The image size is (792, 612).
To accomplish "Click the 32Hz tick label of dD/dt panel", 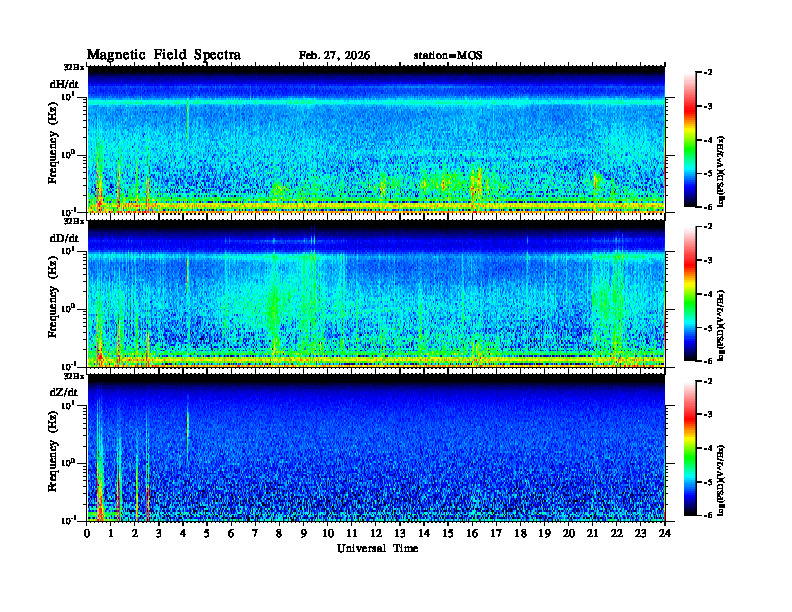I will coord(74,221).
